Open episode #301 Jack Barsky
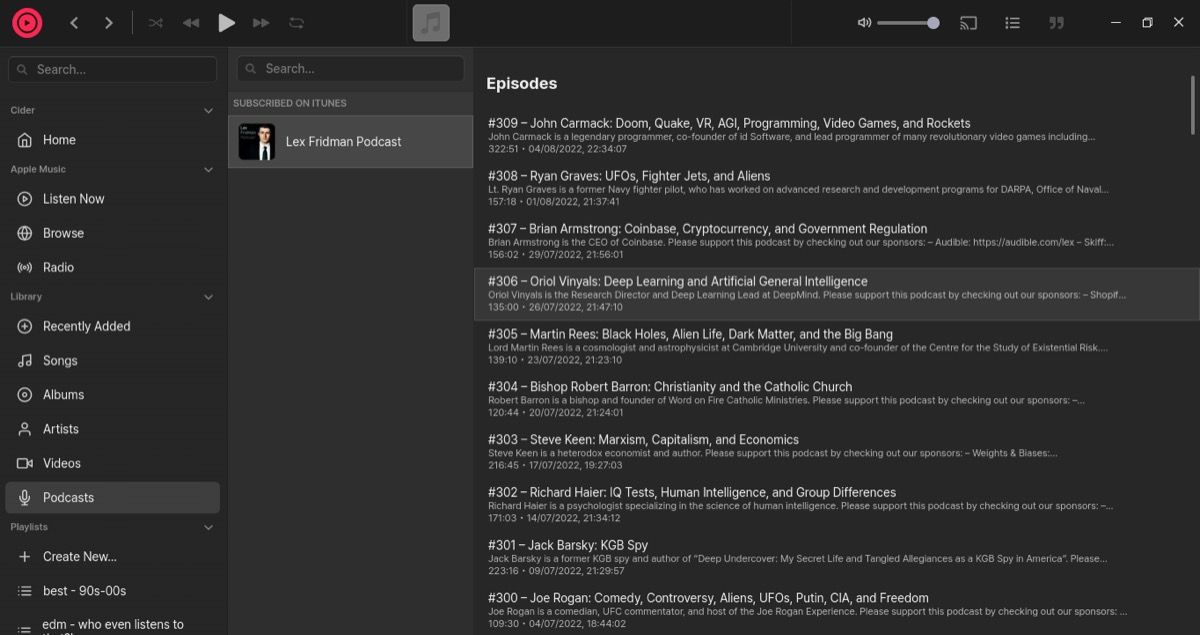The width and height of the screenshot is (1200, 635). coord(834,558)
